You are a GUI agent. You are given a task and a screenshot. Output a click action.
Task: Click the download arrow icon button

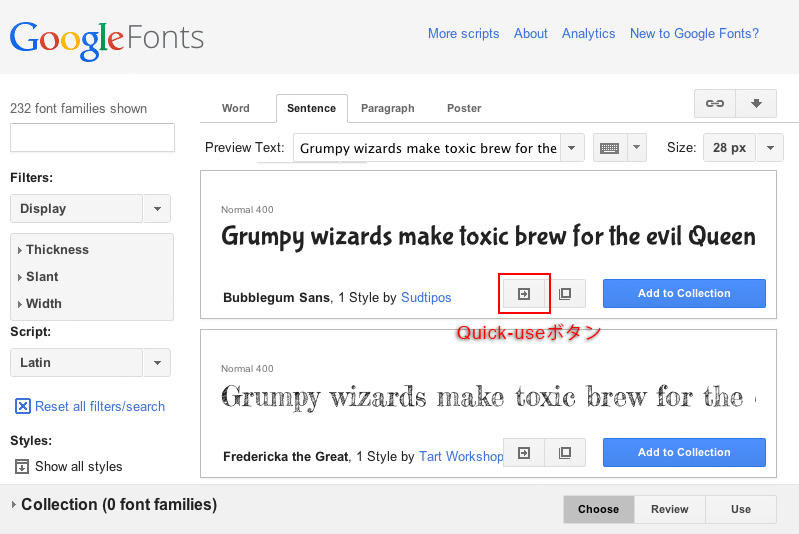click(756, 103)
